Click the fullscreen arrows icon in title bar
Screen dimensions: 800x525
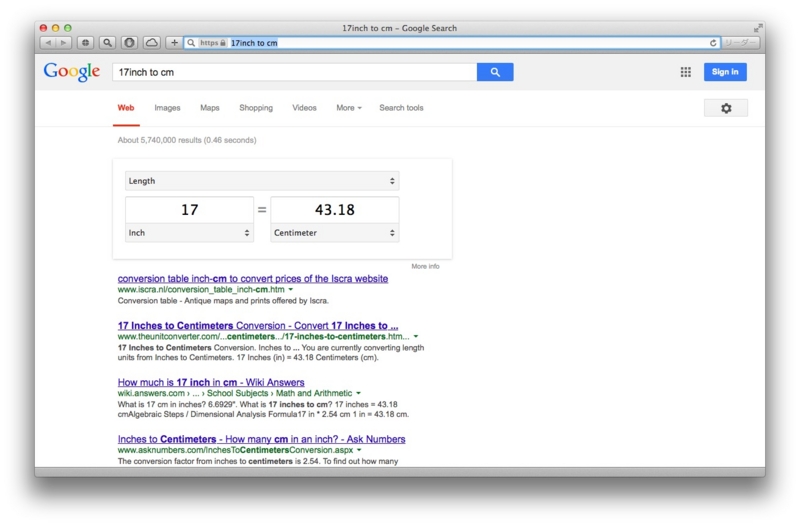click(x=758, y=28)
